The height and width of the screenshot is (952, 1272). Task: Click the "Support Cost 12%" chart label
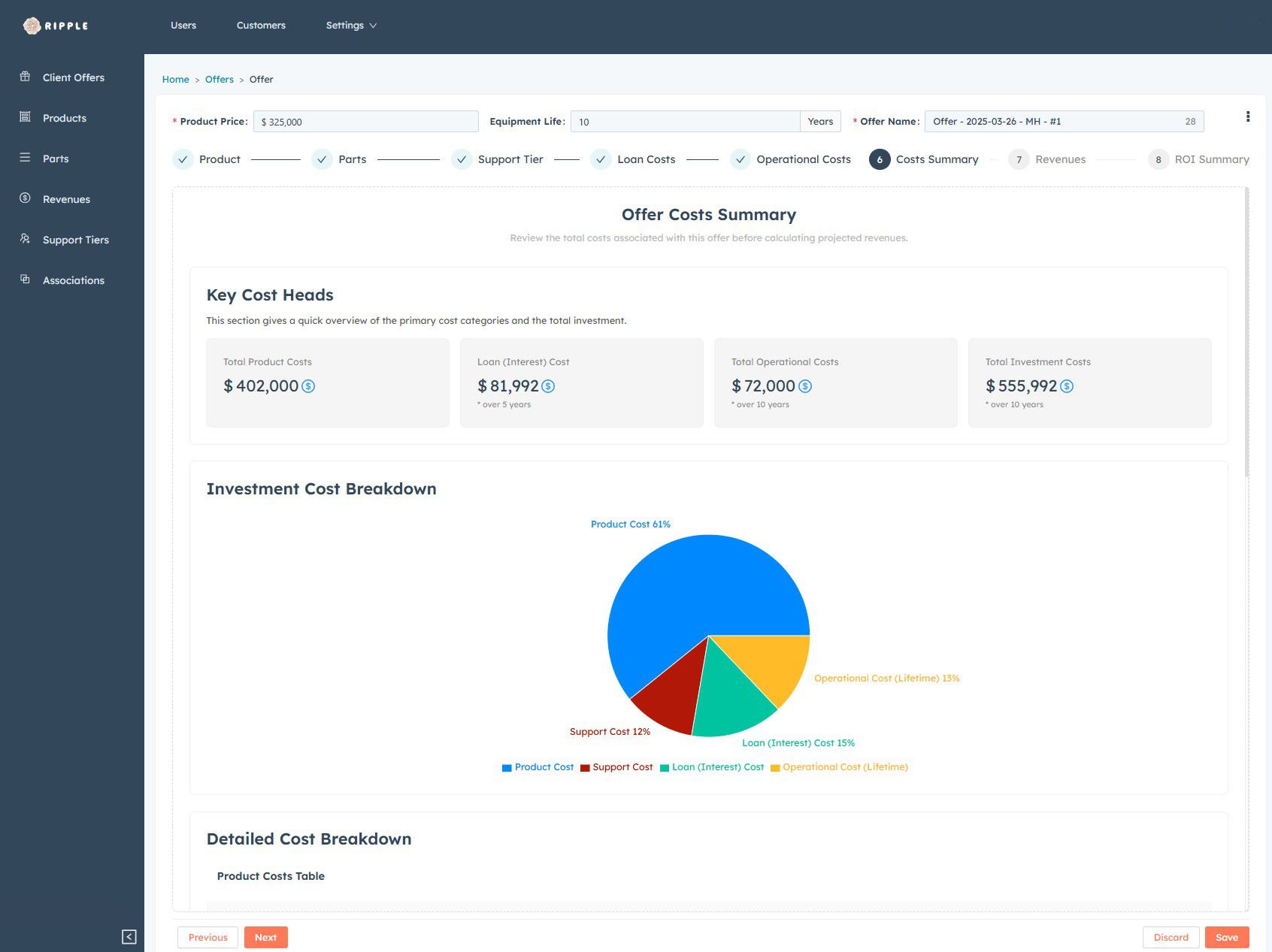click(x=610, y=732)
